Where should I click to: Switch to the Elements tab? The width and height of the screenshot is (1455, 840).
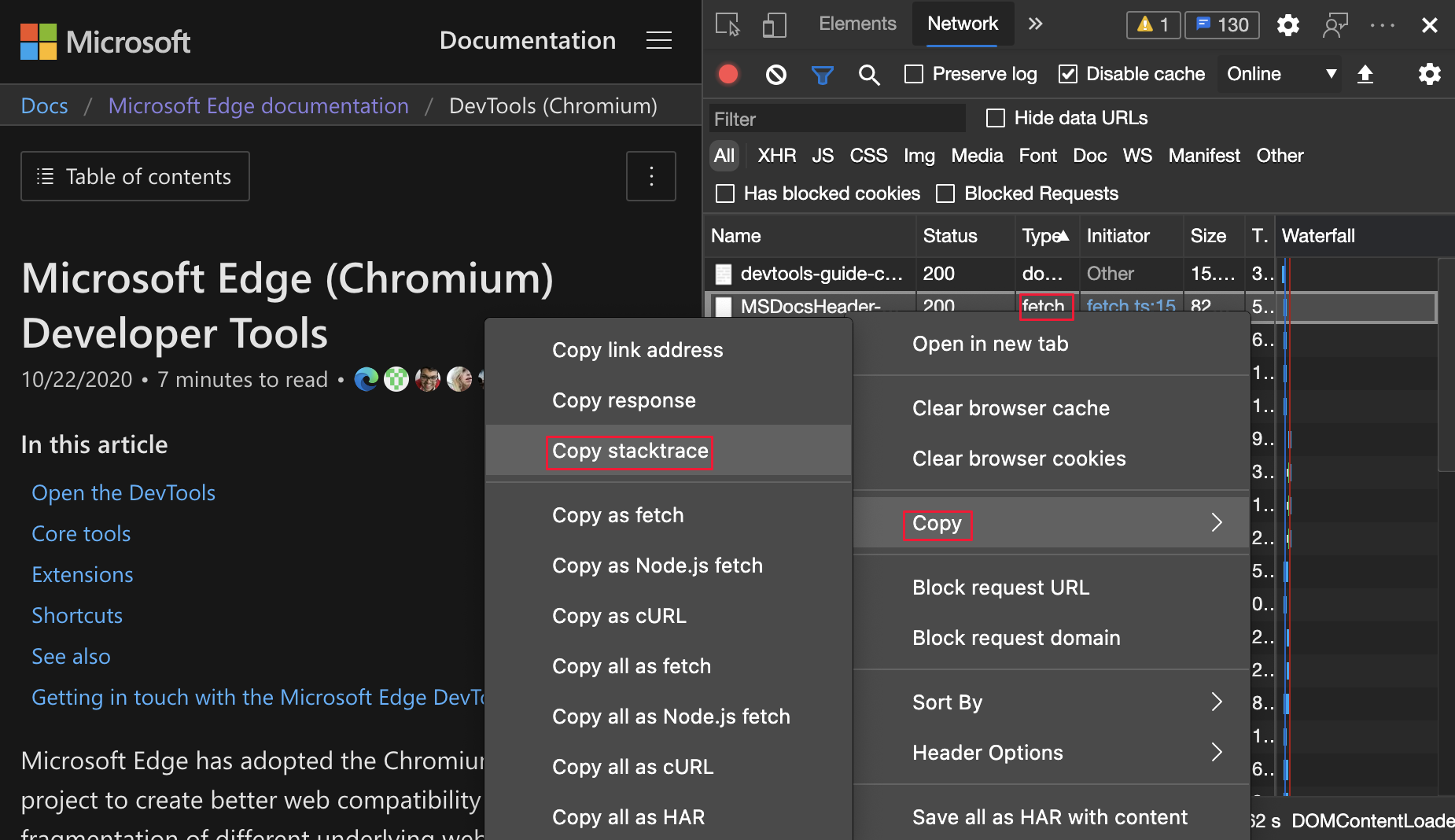tap(857, 23)
